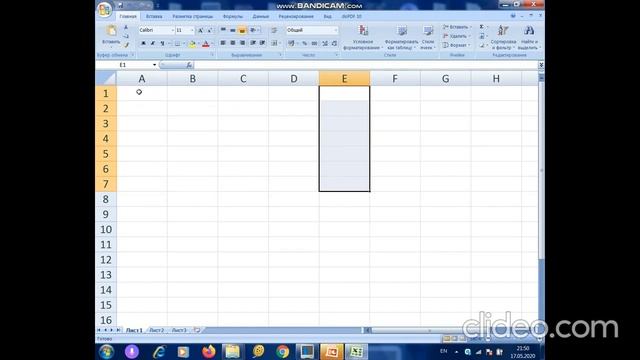Switch to the Review ribbon tab

coord(296,16)
